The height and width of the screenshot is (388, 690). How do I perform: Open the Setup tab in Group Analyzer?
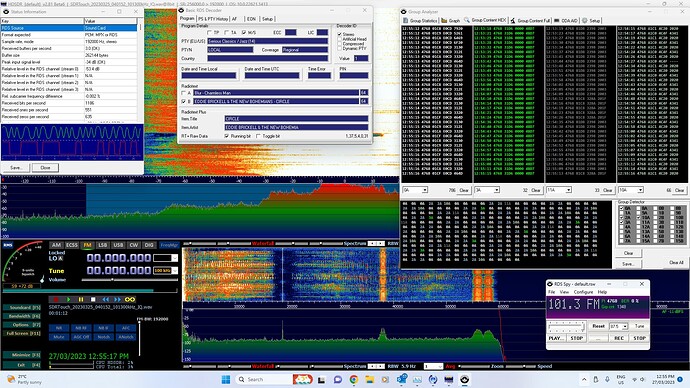click(x=591, y=21)
